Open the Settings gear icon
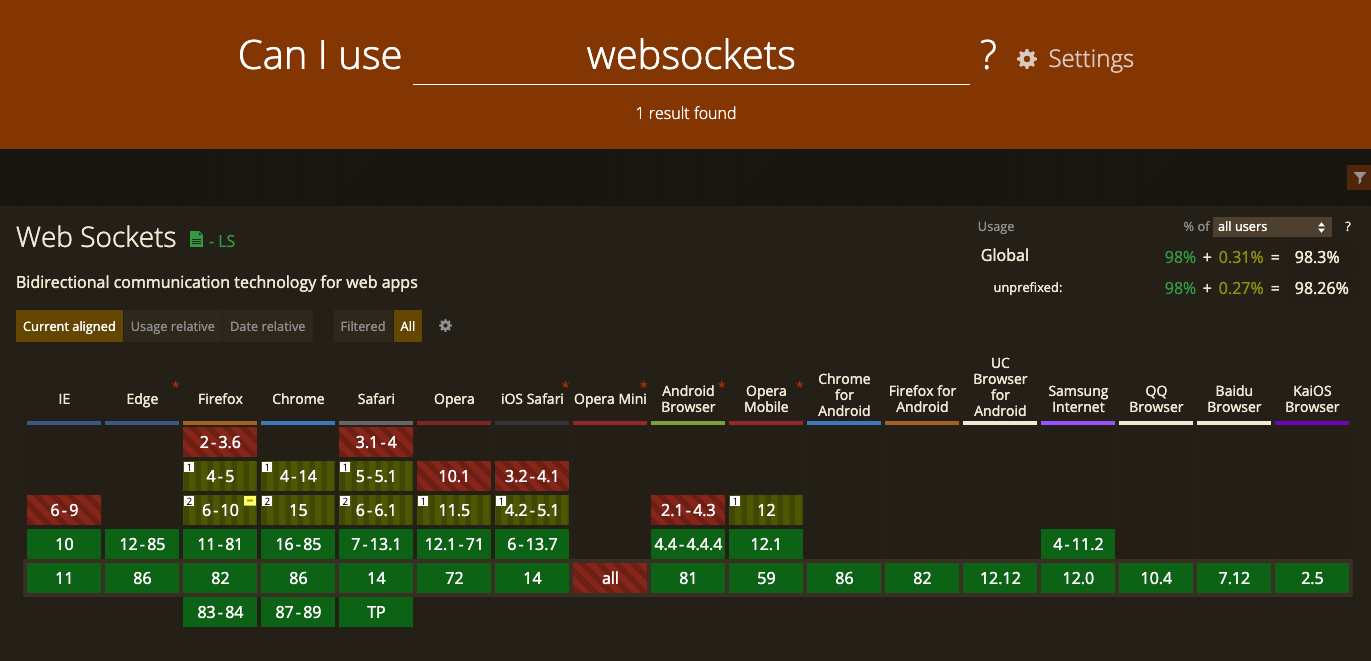The height and width of the screenshot is (661, 1371). click(1027, 59)
